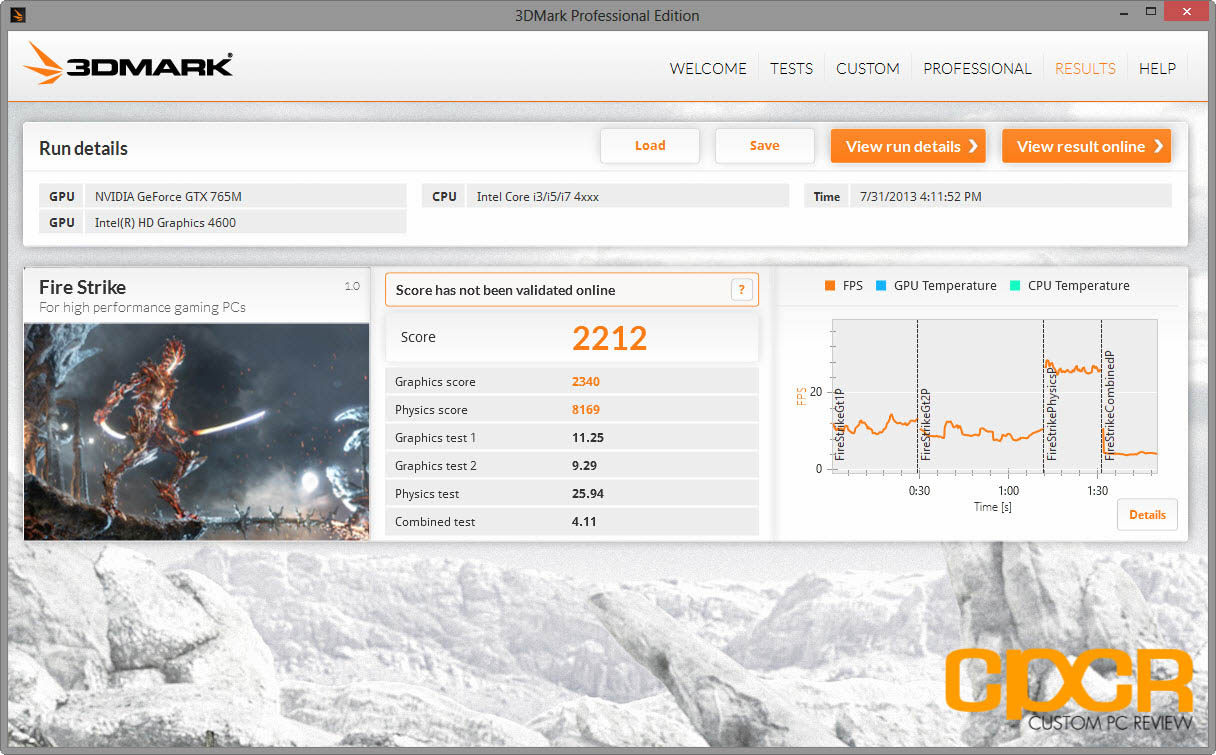
Task: Click the time value 7/31/2013 4:11:52 PM
Action: click(x=1010, y=196)
